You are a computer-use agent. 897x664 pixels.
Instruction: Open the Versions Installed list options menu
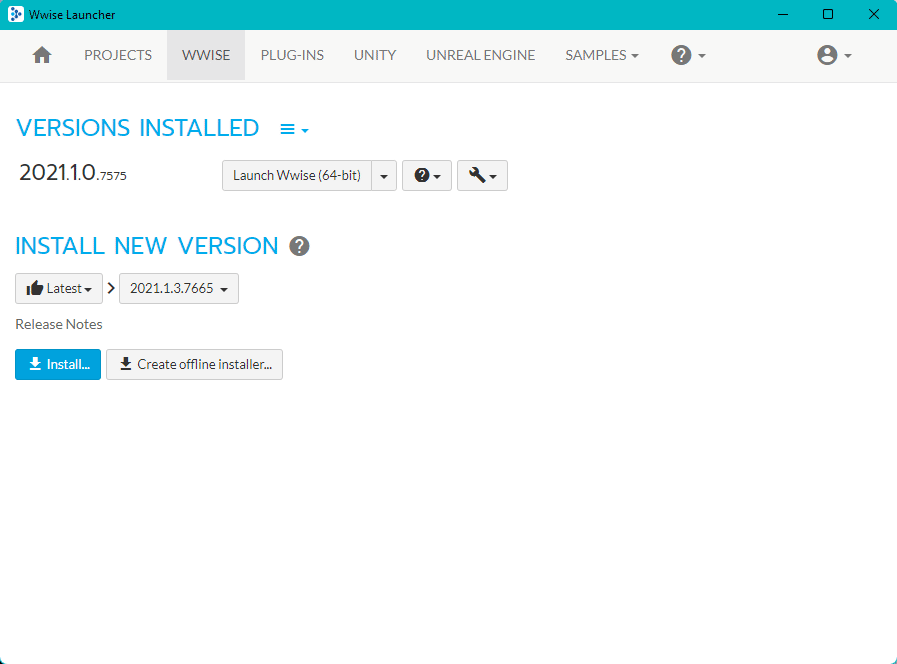point(294,130)
